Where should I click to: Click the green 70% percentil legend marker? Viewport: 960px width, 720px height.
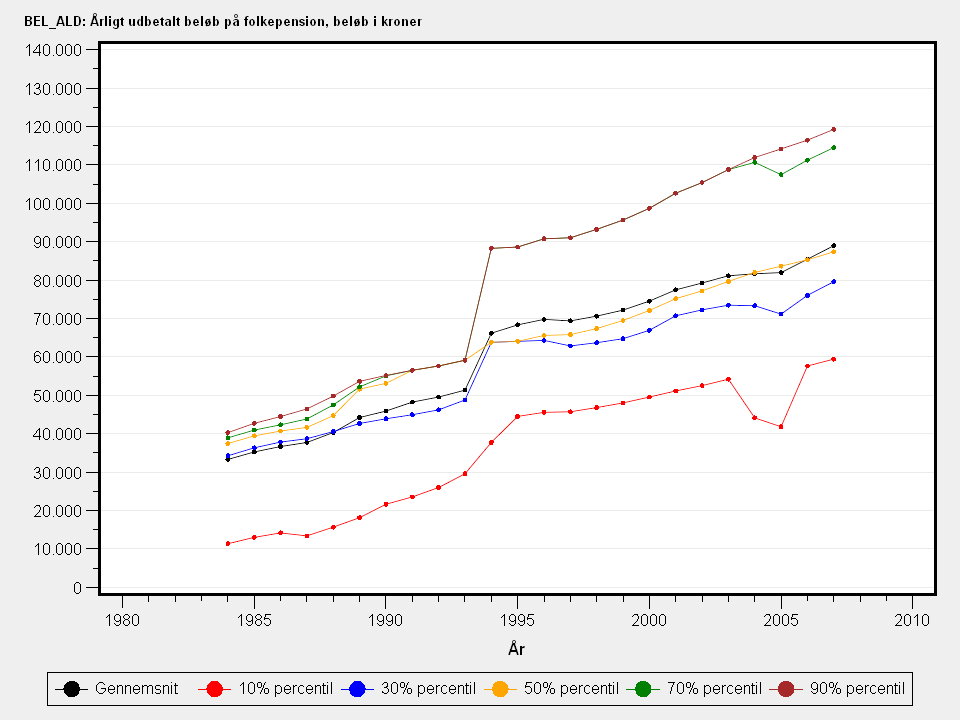click(x=643, y=688)
